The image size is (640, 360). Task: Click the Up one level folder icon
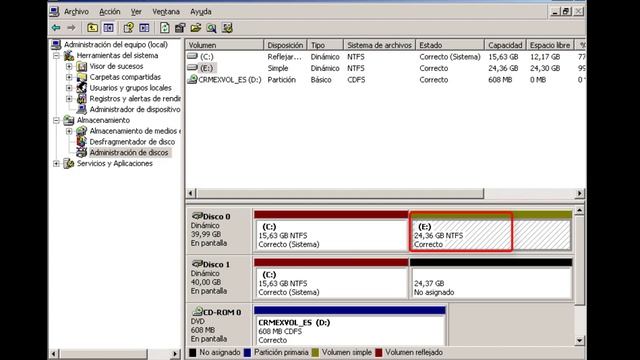point(93,28)
